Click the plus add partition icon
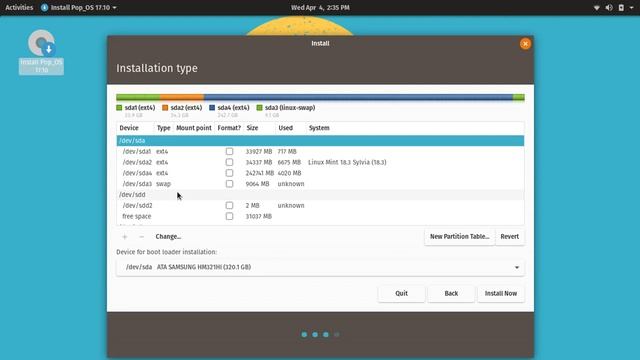 [x=125, y=237]
